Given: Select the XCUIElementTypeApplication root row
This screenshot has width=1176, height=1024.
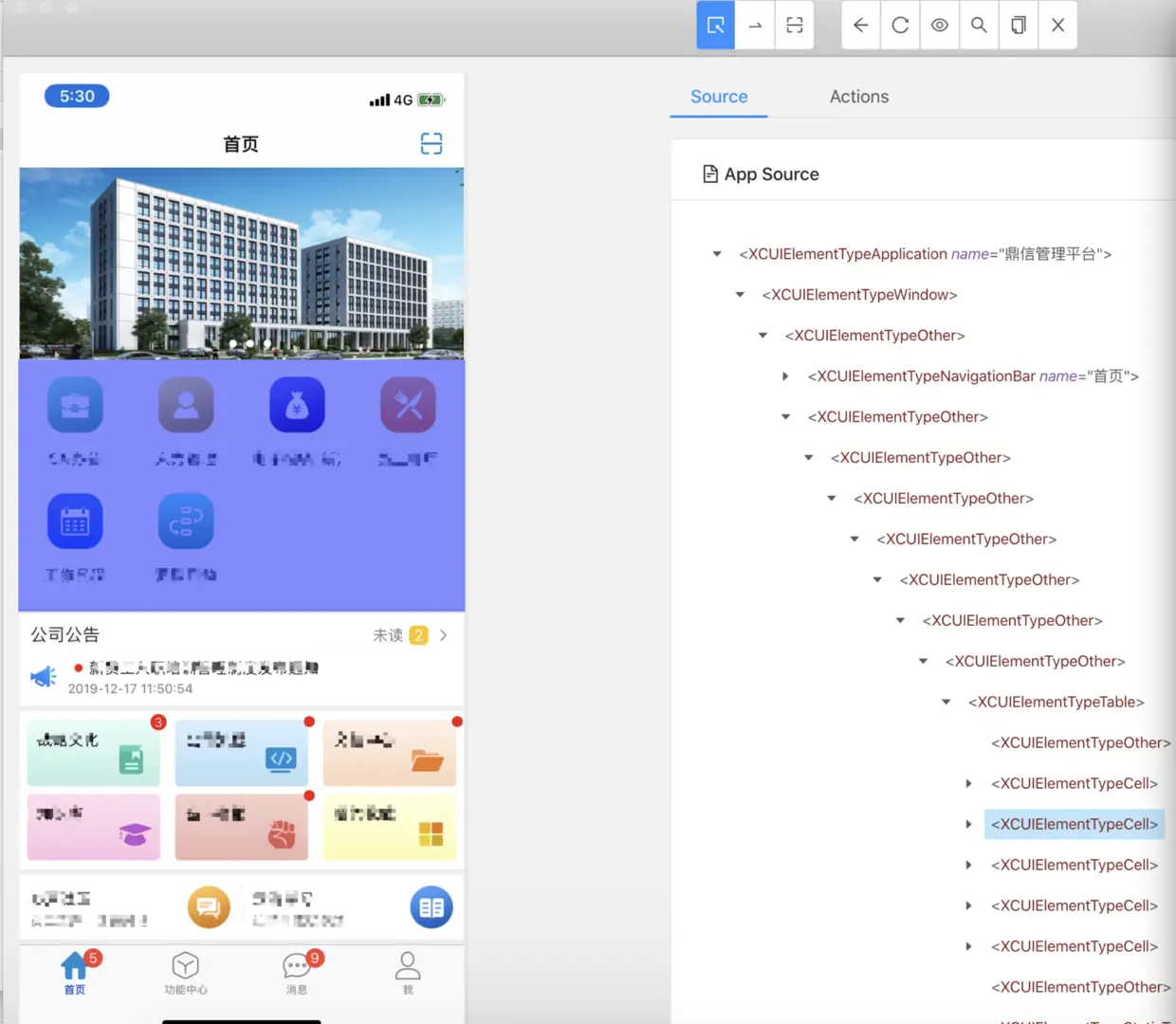Looking at the screenshot, I should 925,254.
